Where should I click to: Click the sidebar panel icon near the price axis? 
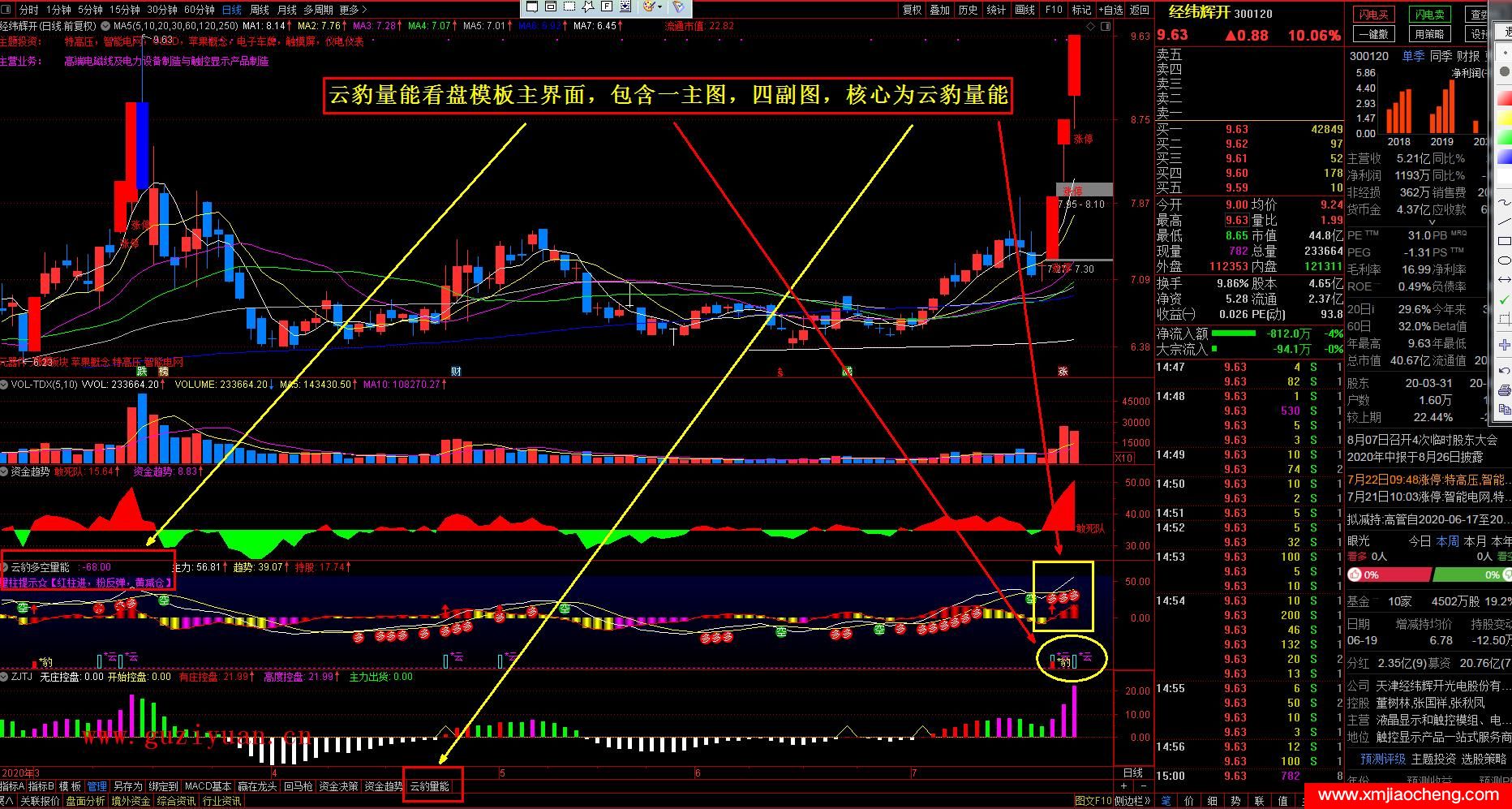coord(1106,26)
